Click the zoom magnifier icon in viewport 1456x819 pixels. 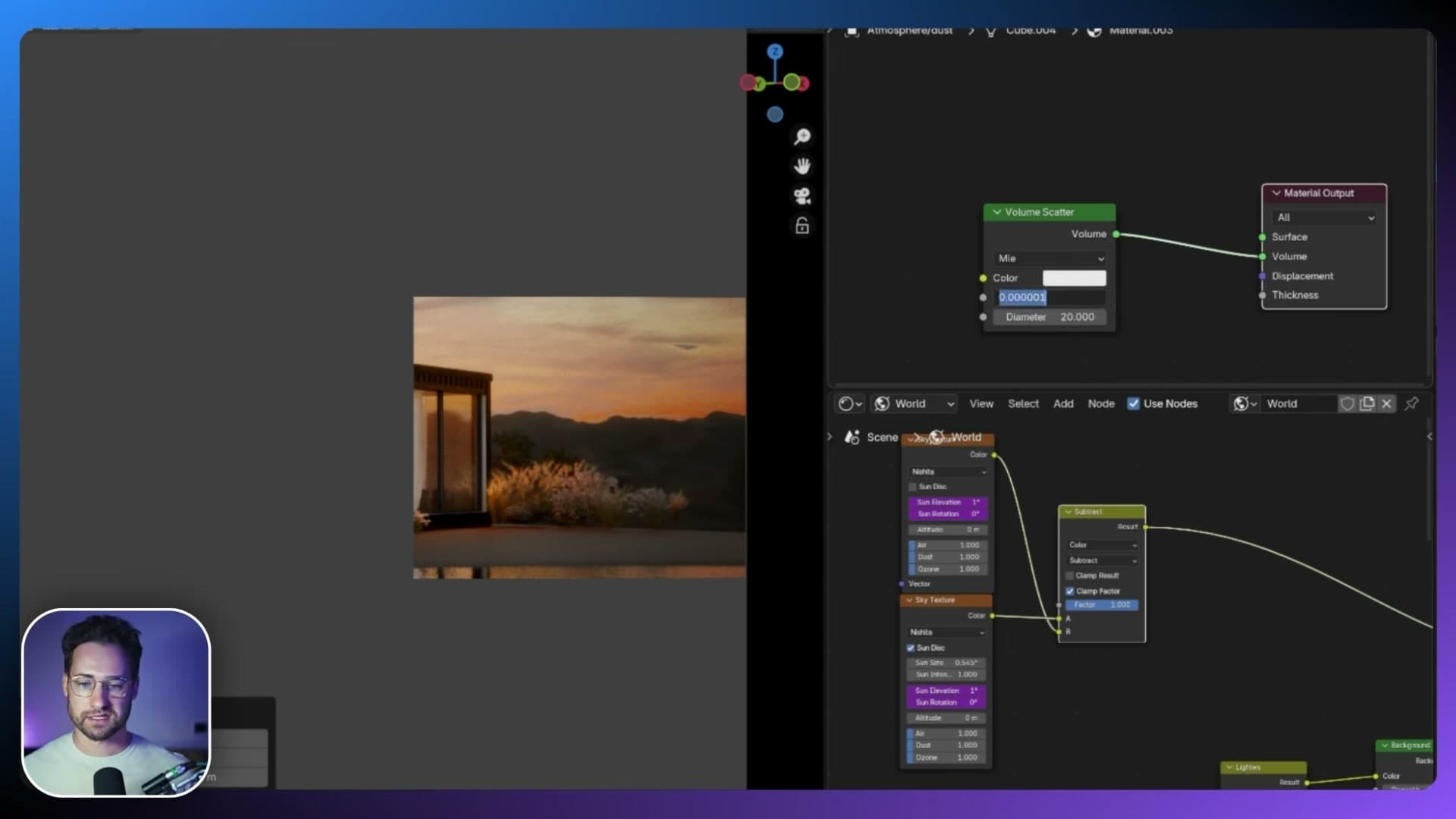[802, 136]
